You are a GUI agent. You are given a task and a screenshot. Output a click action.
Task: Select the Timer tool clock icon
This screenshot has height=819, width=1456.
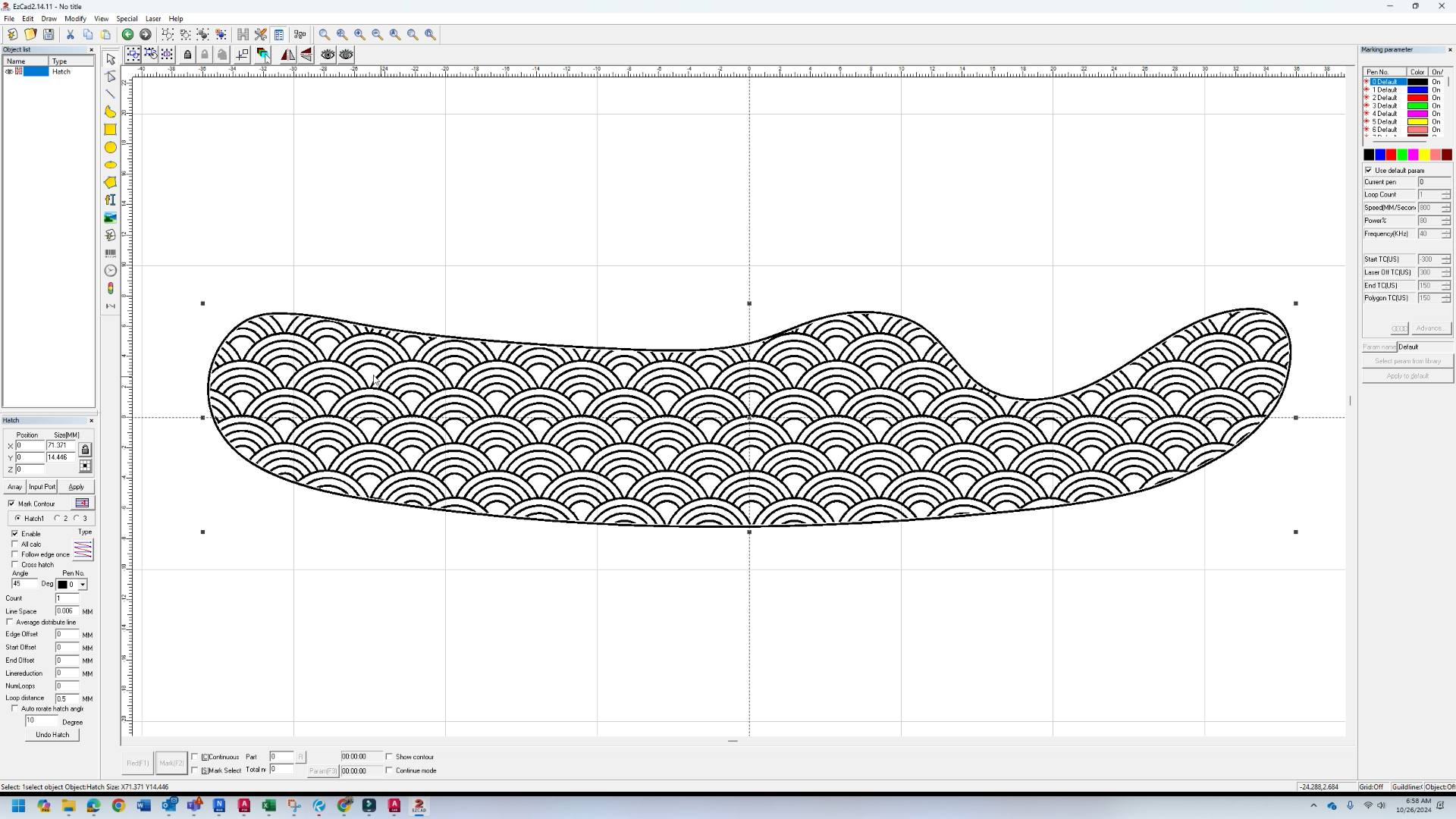(x=111, y=271)
